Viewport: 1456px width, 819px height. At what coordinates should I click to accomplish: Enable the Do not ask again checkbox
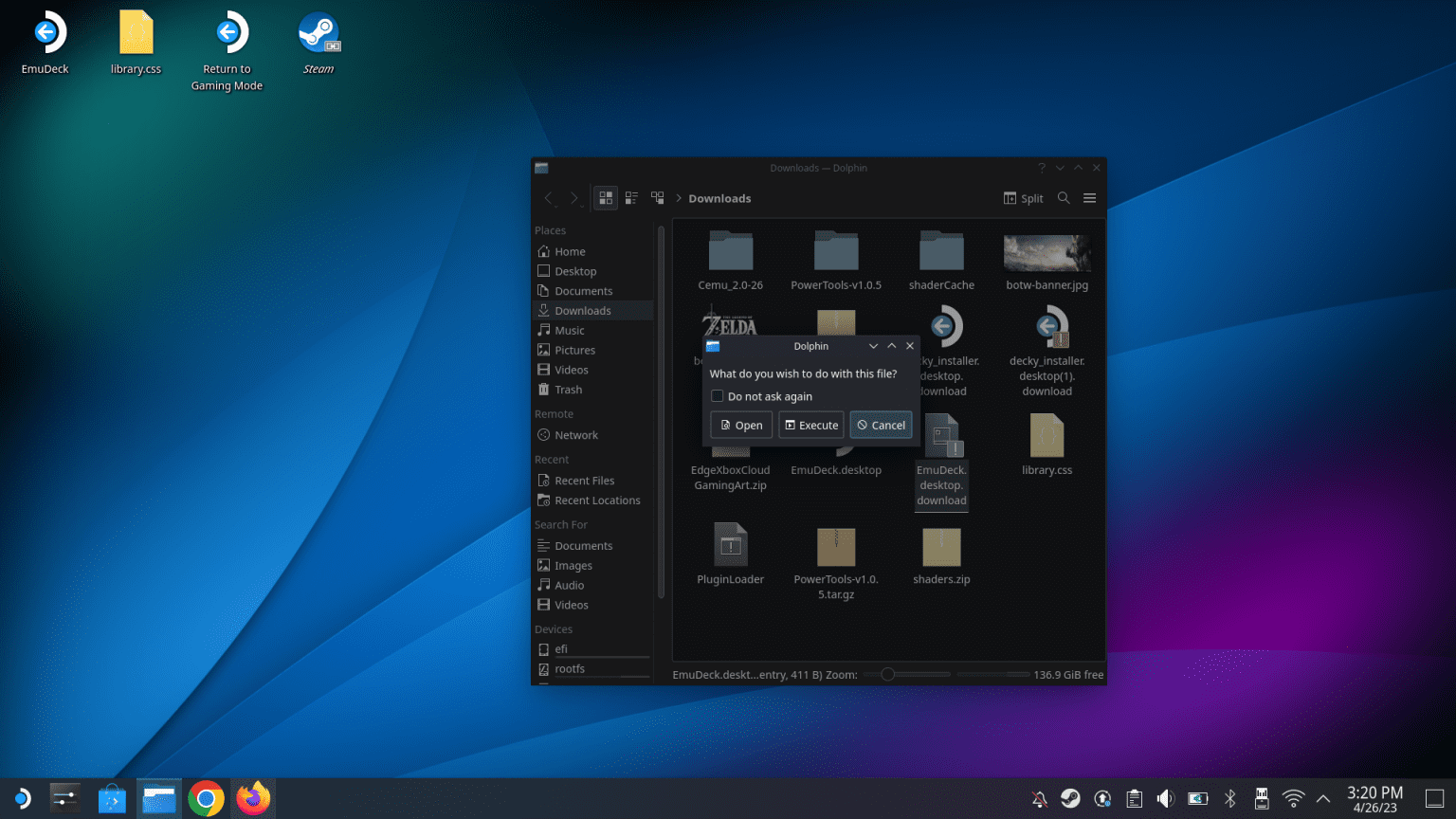[x=718, y=396]
